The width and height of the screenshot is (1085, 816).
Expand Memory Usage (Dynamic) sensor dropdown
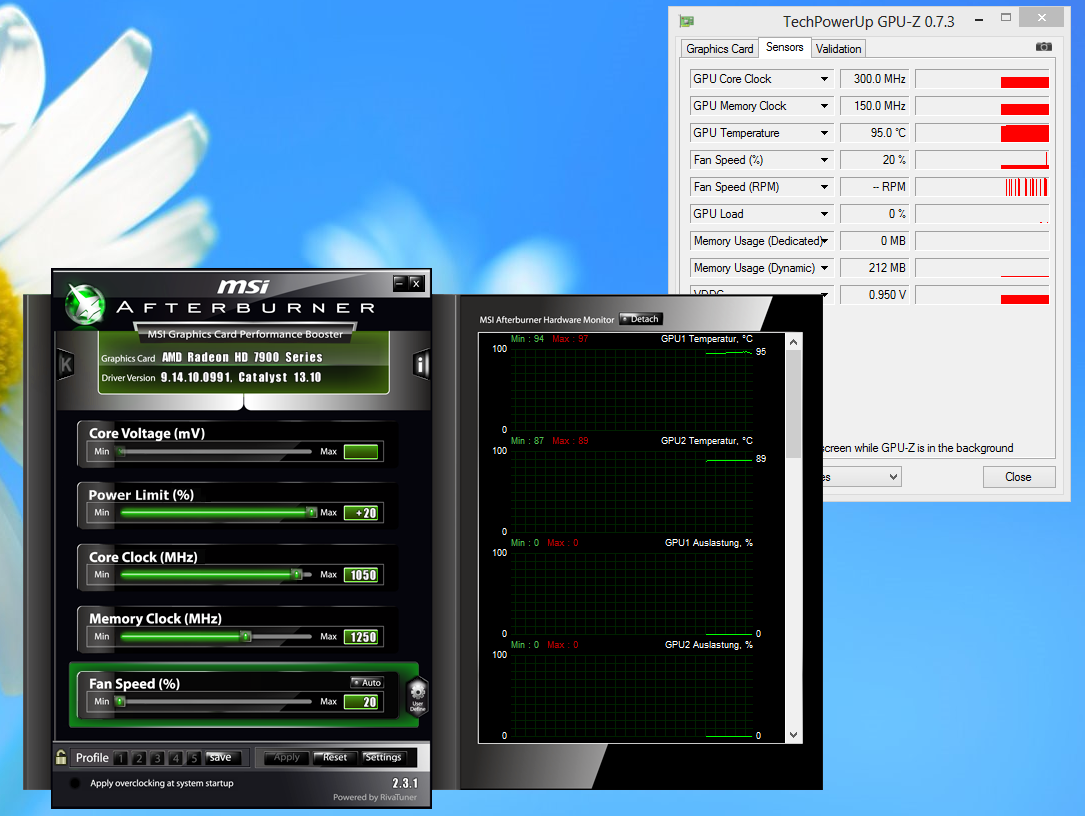(824, 268)
